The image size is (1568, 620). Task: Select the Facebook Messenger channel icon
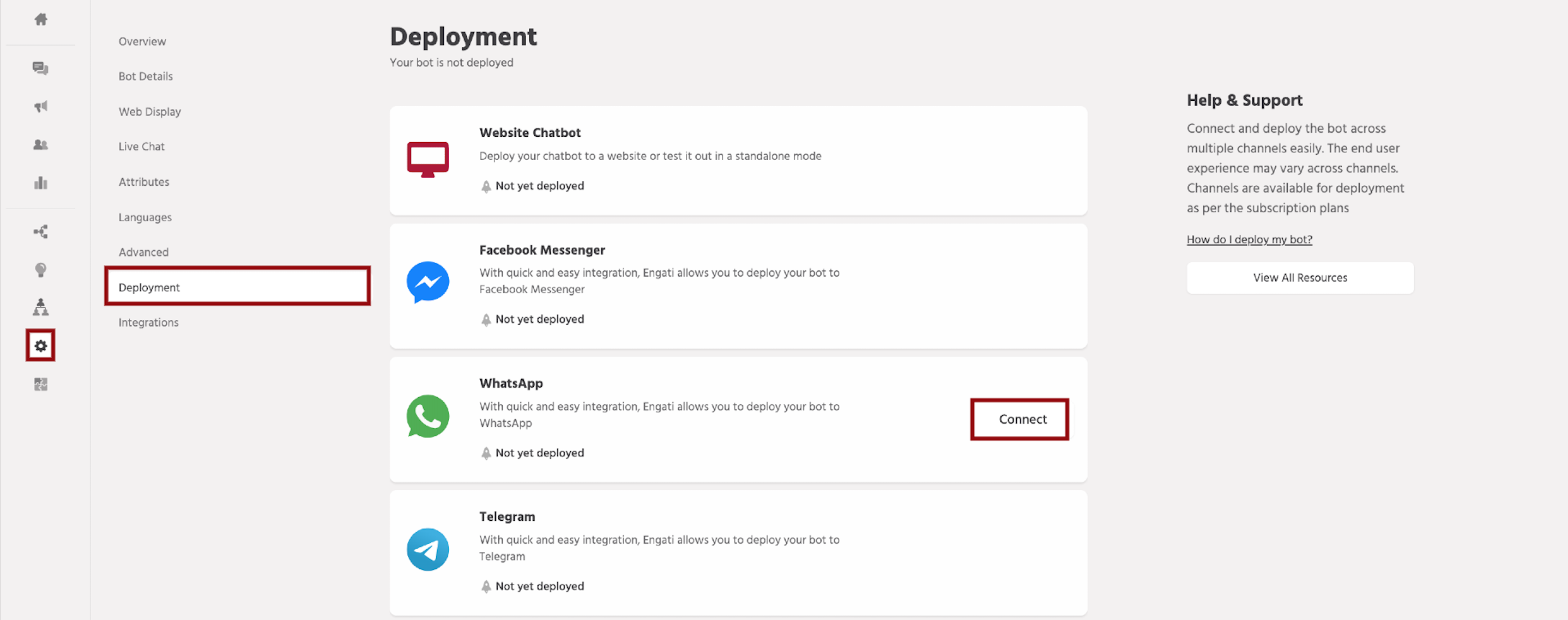pos(428,282)
